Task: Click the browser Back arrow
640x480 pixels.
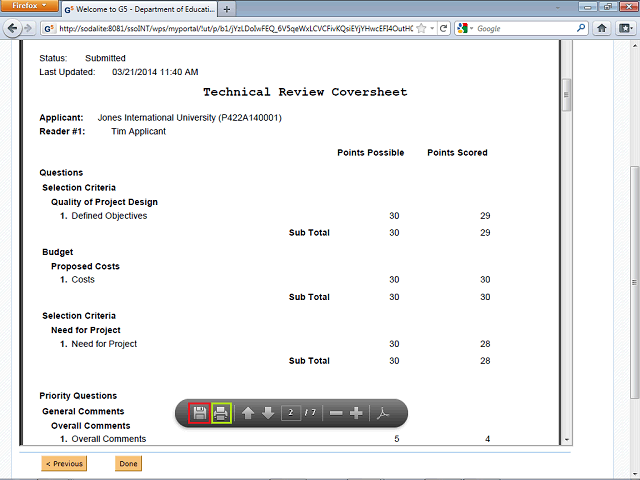Action: (12, 28)
